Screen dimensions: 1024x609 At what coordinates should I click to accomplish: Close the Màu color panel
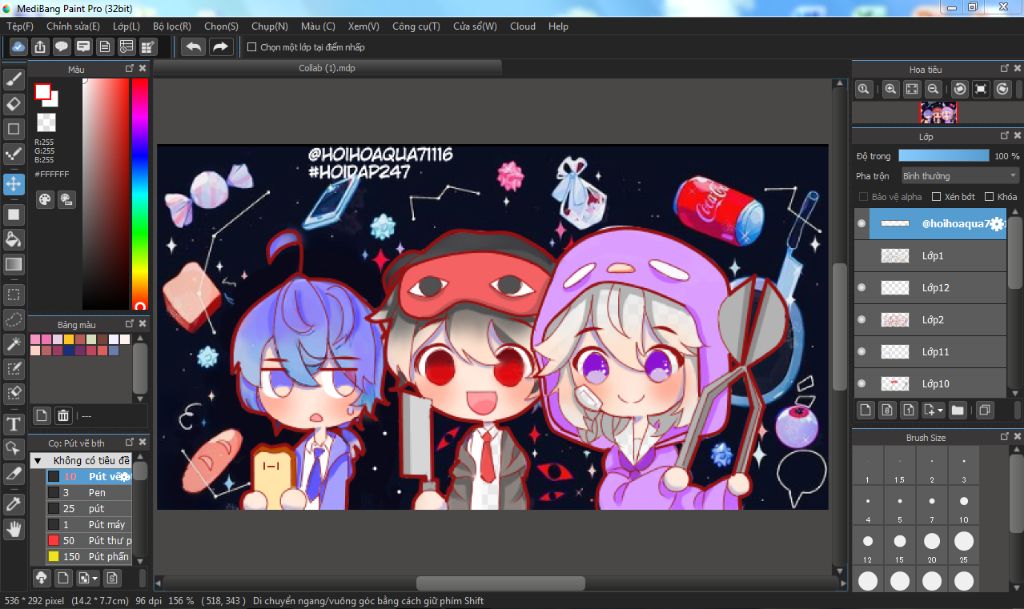click(142, 69)
